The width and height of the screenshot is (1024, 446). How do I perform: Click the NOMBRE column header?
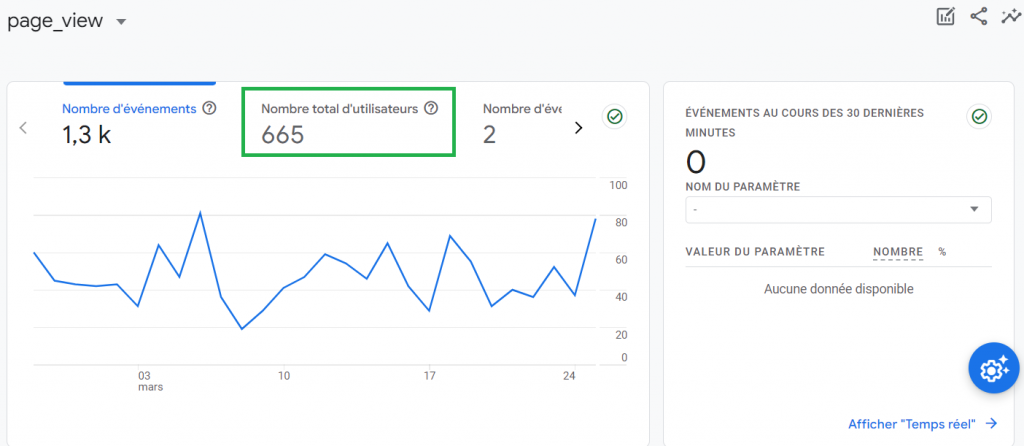897,252
